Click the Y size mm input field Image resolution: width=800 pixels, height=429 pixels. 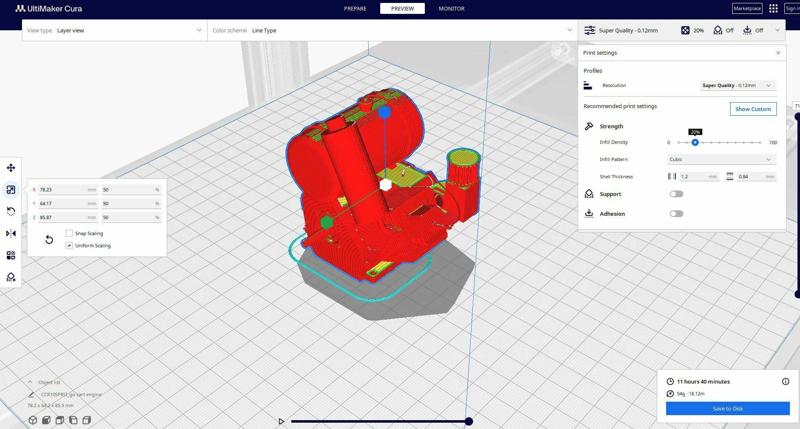pos(68,204)
